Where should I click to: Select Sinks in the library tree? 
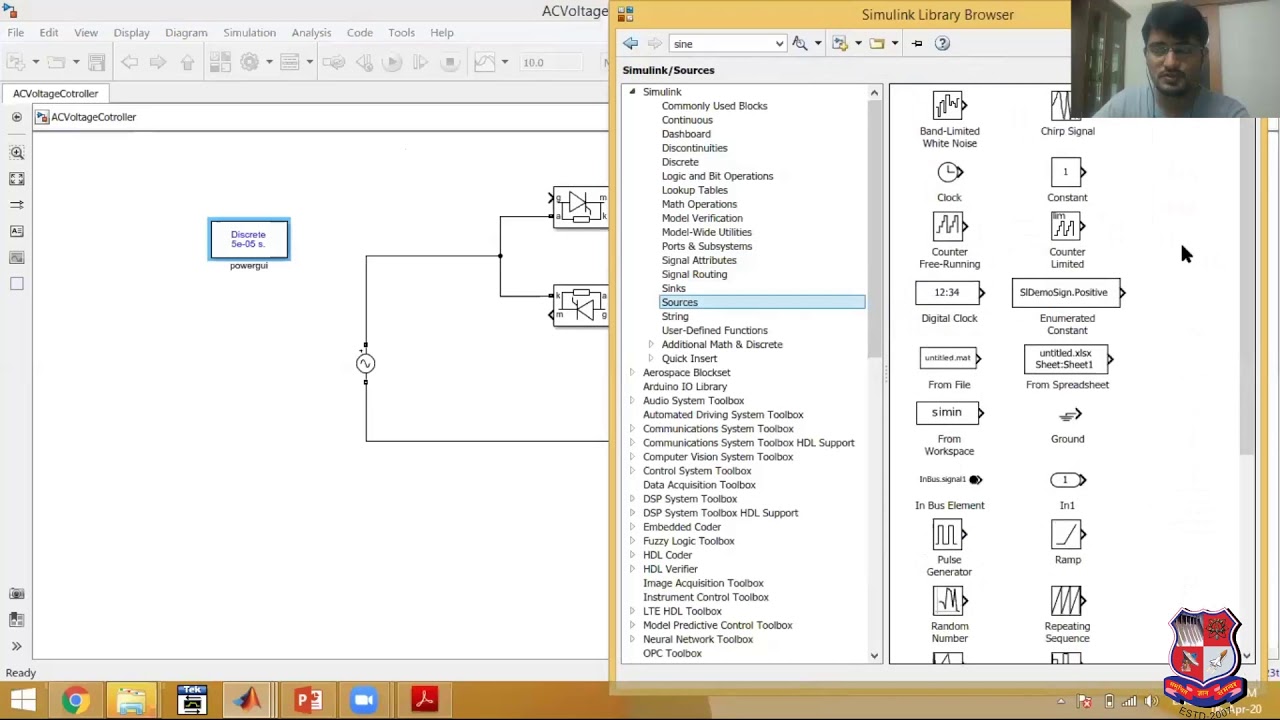pos(673,288)
